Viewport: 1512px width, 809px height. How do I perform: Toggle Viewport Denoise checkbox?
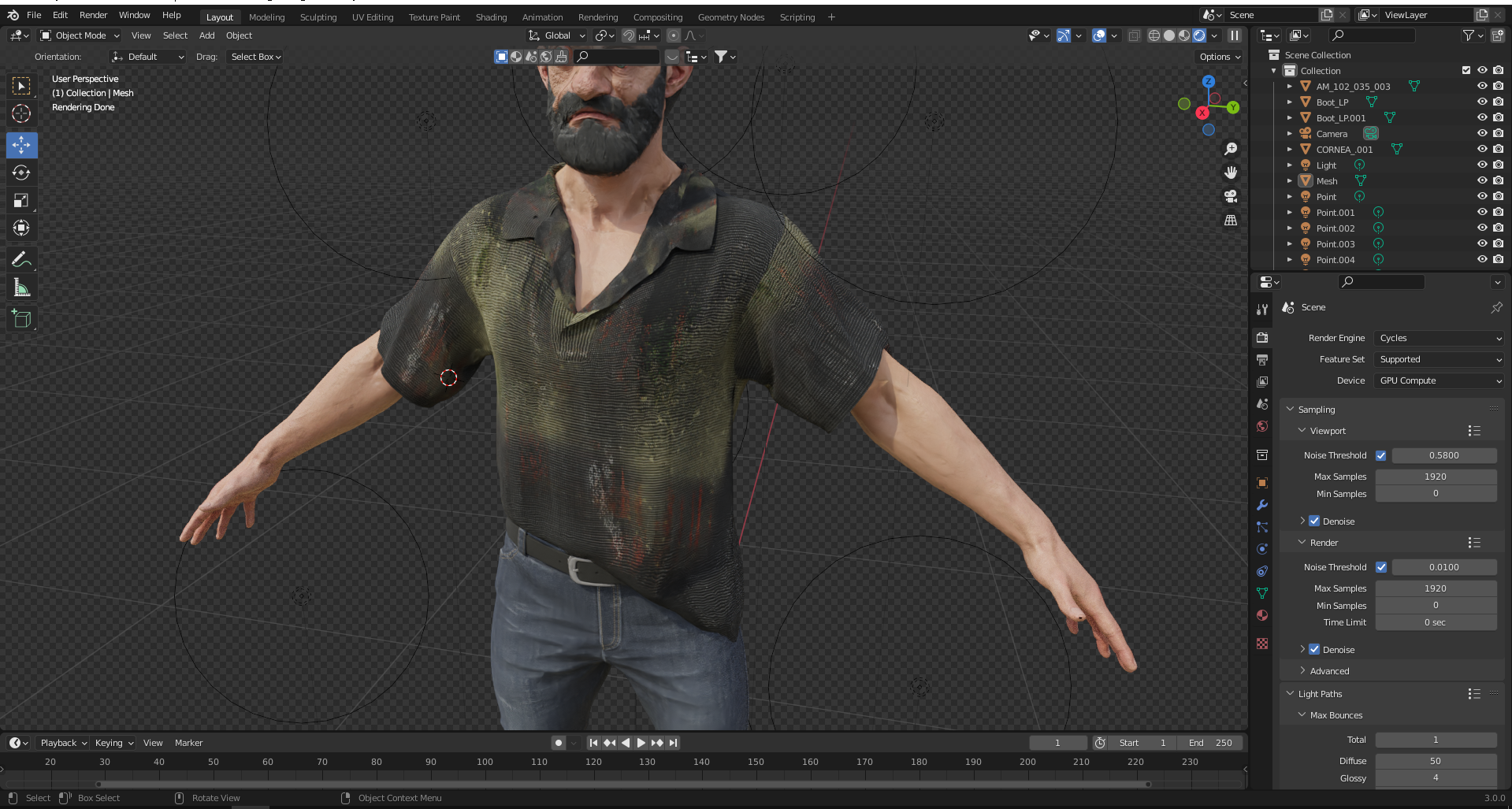click(x=1314, y=521)
